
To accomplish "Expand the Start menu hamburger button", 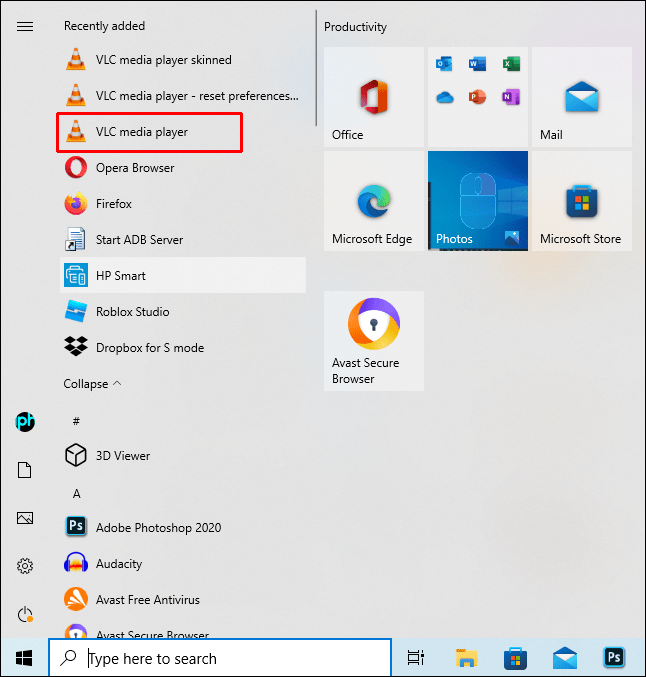I will click(25, 26).
